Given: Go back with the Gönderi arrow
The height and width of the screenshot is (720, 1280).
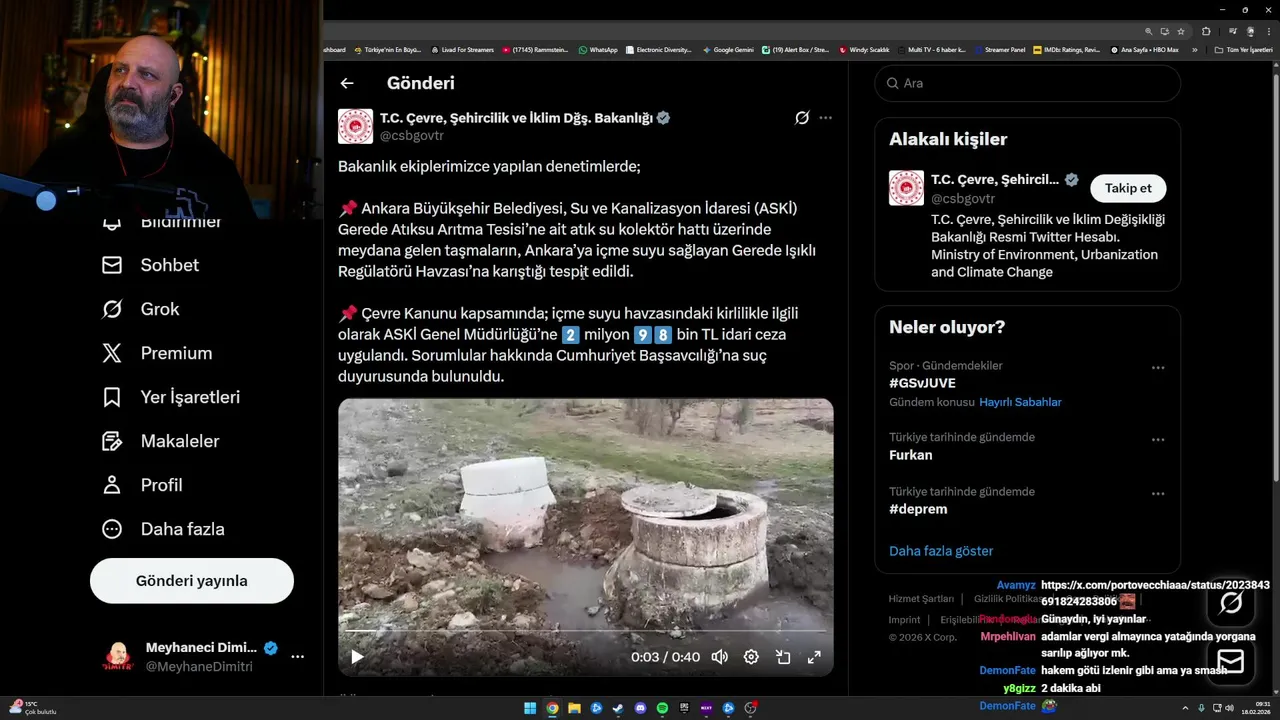Looking at the screenshot, I should (x=347, y=84).
